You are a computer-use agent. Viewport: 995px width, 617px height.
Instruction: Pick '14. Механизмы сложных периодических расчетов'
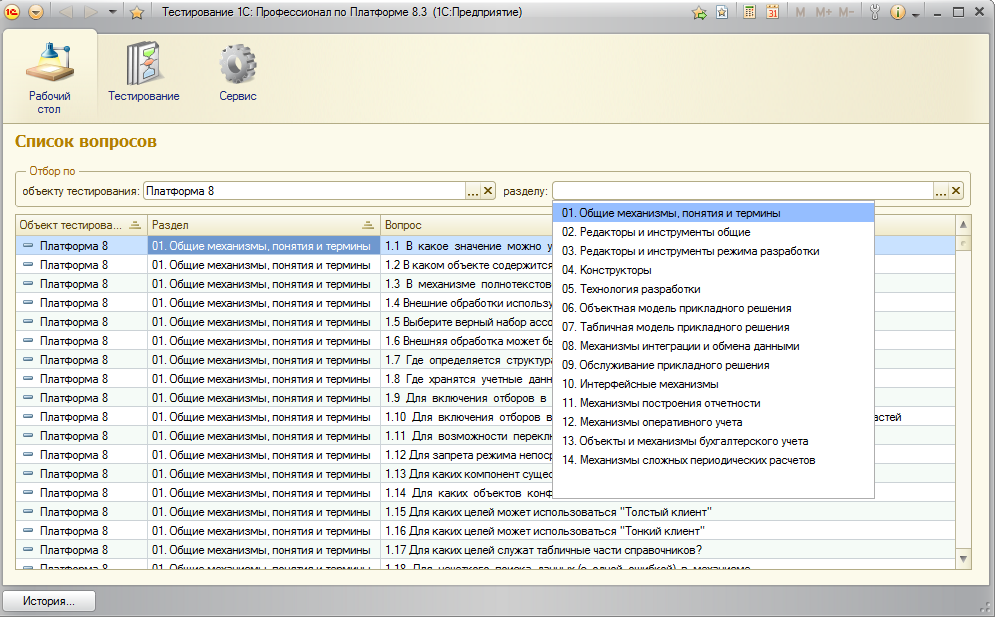click(688, 460)
